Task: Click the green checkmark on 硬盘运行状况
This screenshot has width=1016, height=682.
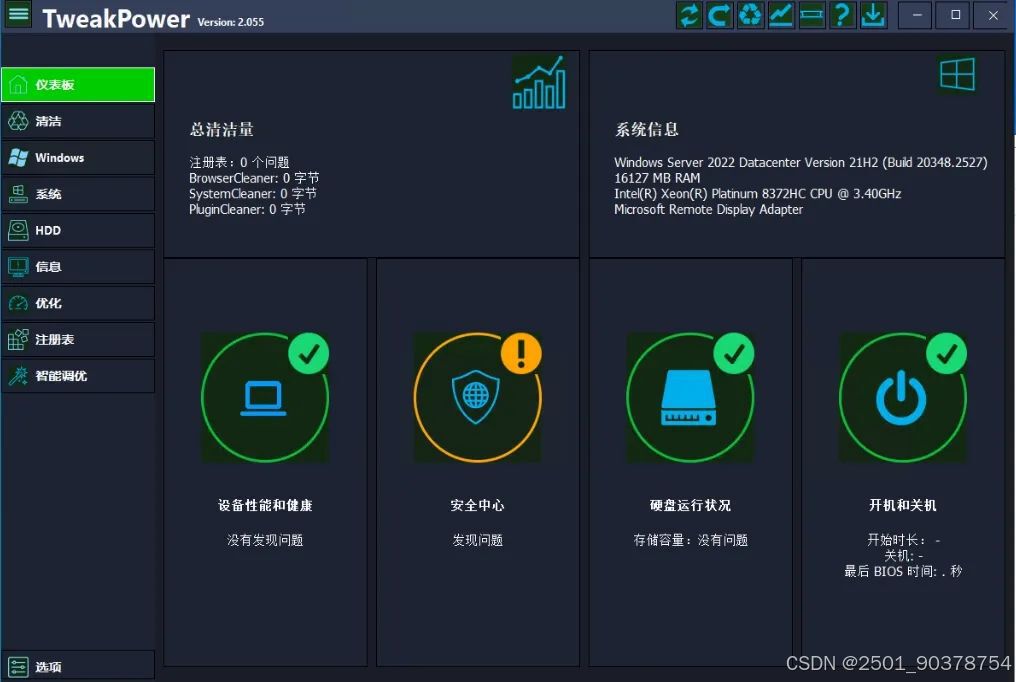Action: pos(733,353)
